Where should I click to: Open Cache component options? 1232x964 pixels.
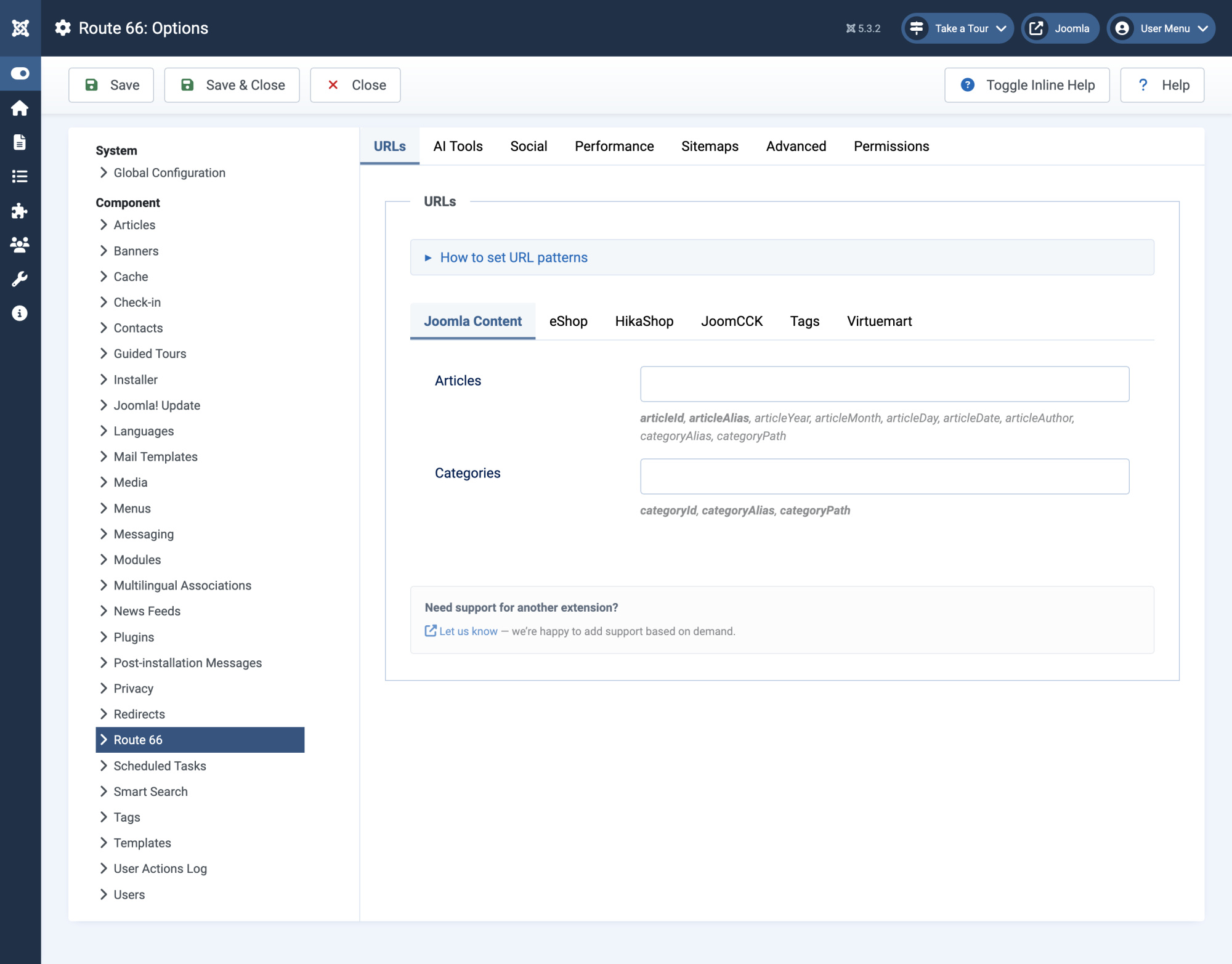pos(131,277)
